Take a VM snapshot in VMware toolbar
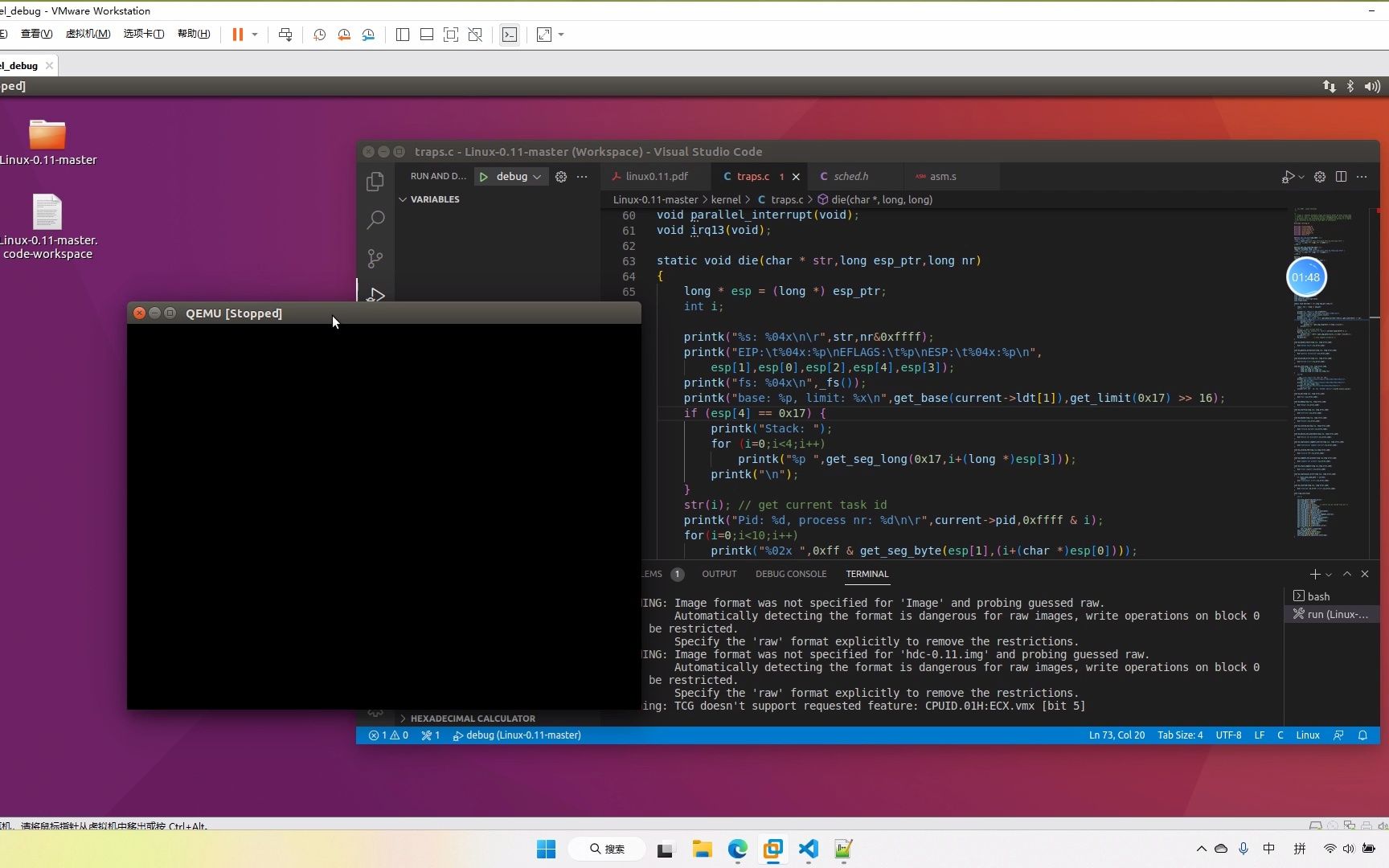Image resolution: width=1389 pixels, height=868 pixels. click(x=320, y=35)
